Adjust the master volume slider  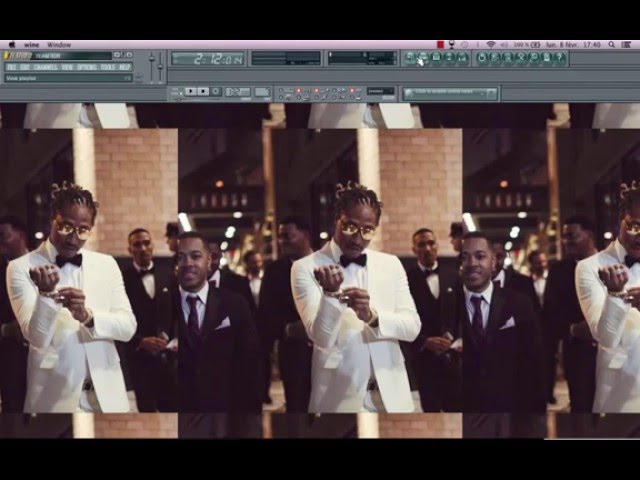click(x=152, y=67)
